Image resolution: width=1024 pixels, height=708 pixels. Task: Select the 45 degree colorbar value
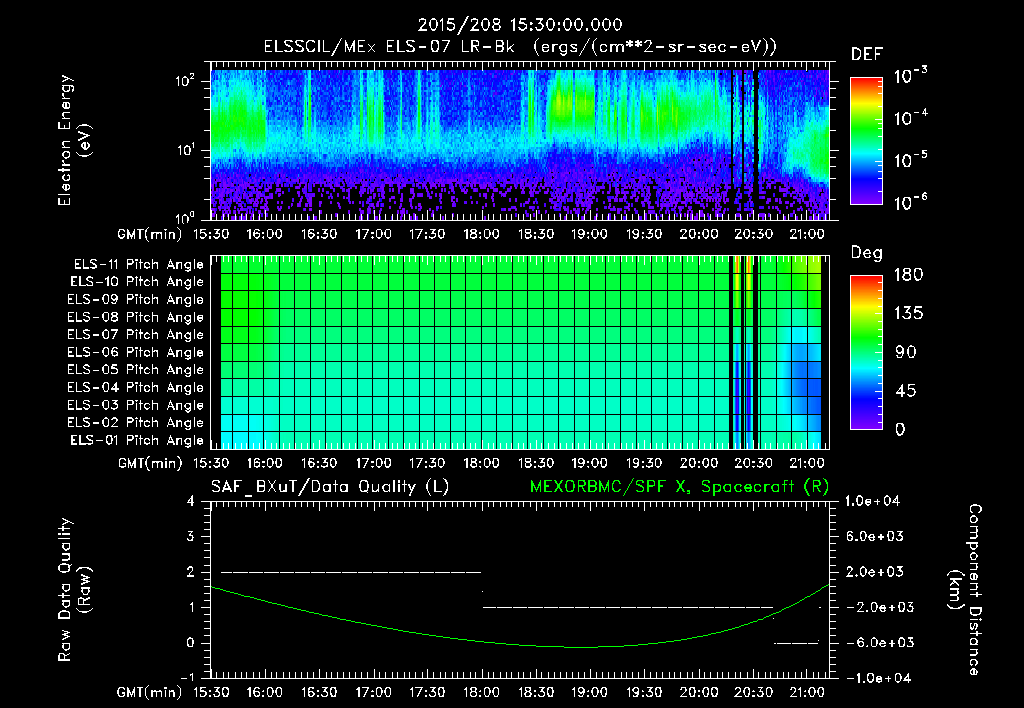pyautogui.click(x=904, y=391)
